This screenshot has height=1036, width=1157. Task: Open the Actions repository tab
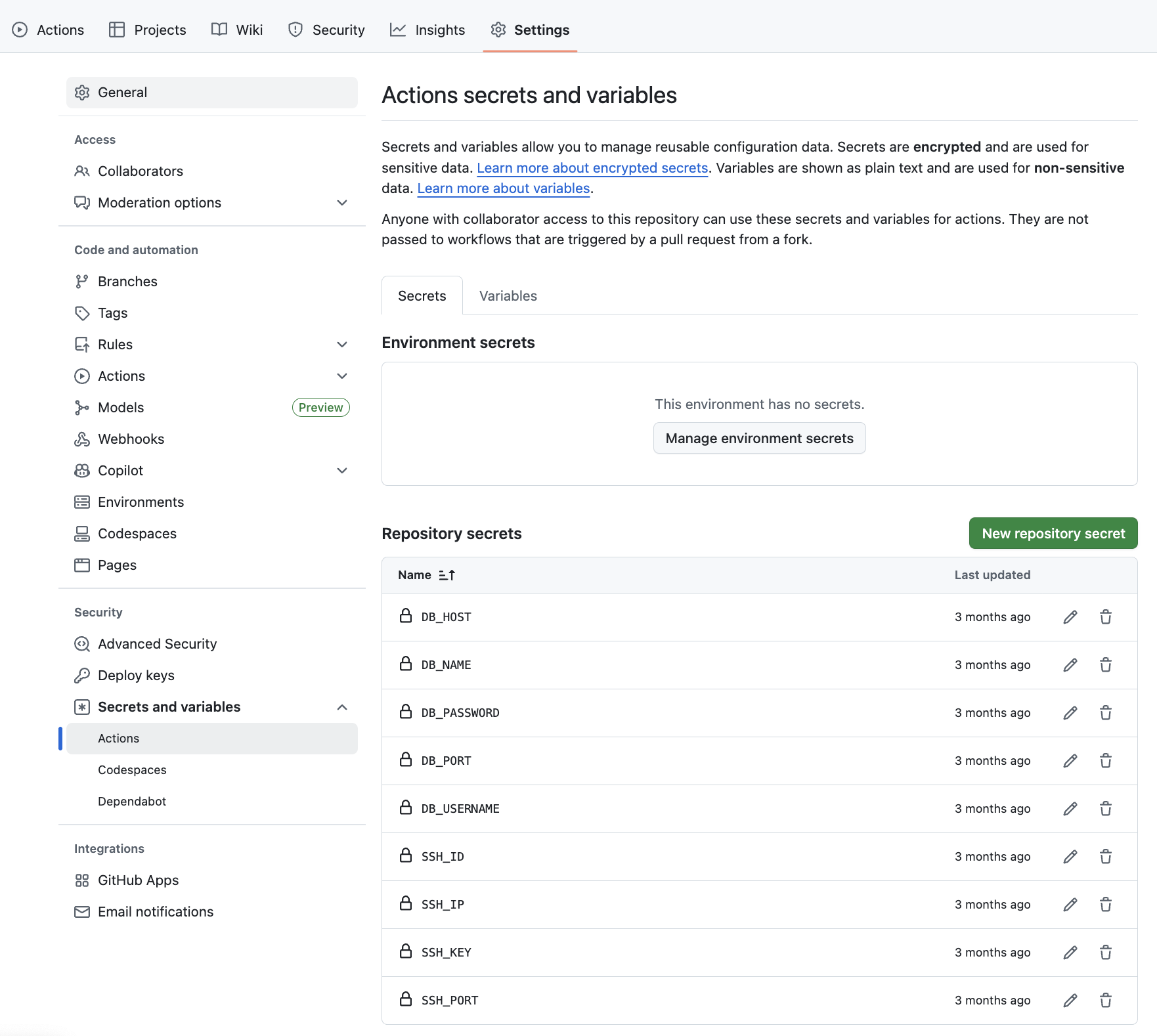point(48,30)
